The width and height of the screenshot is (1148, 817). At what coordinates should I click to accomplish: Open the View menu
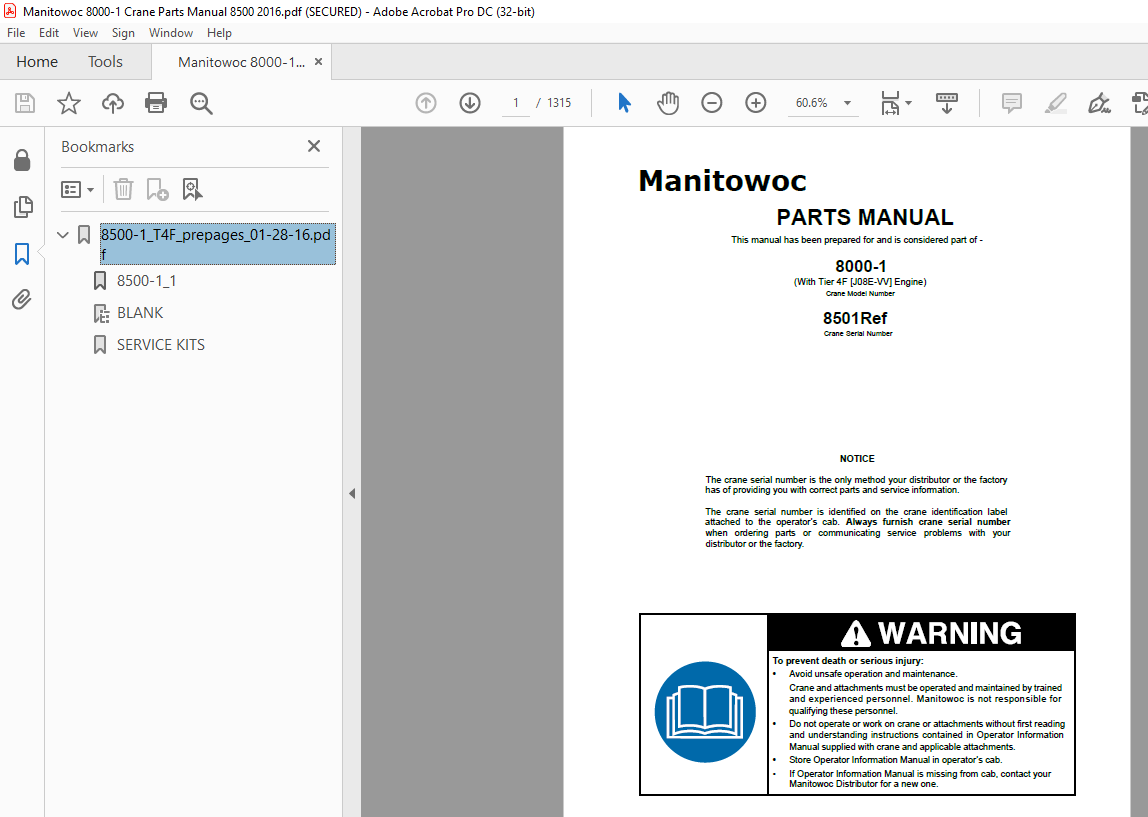(x=85, y=33)
